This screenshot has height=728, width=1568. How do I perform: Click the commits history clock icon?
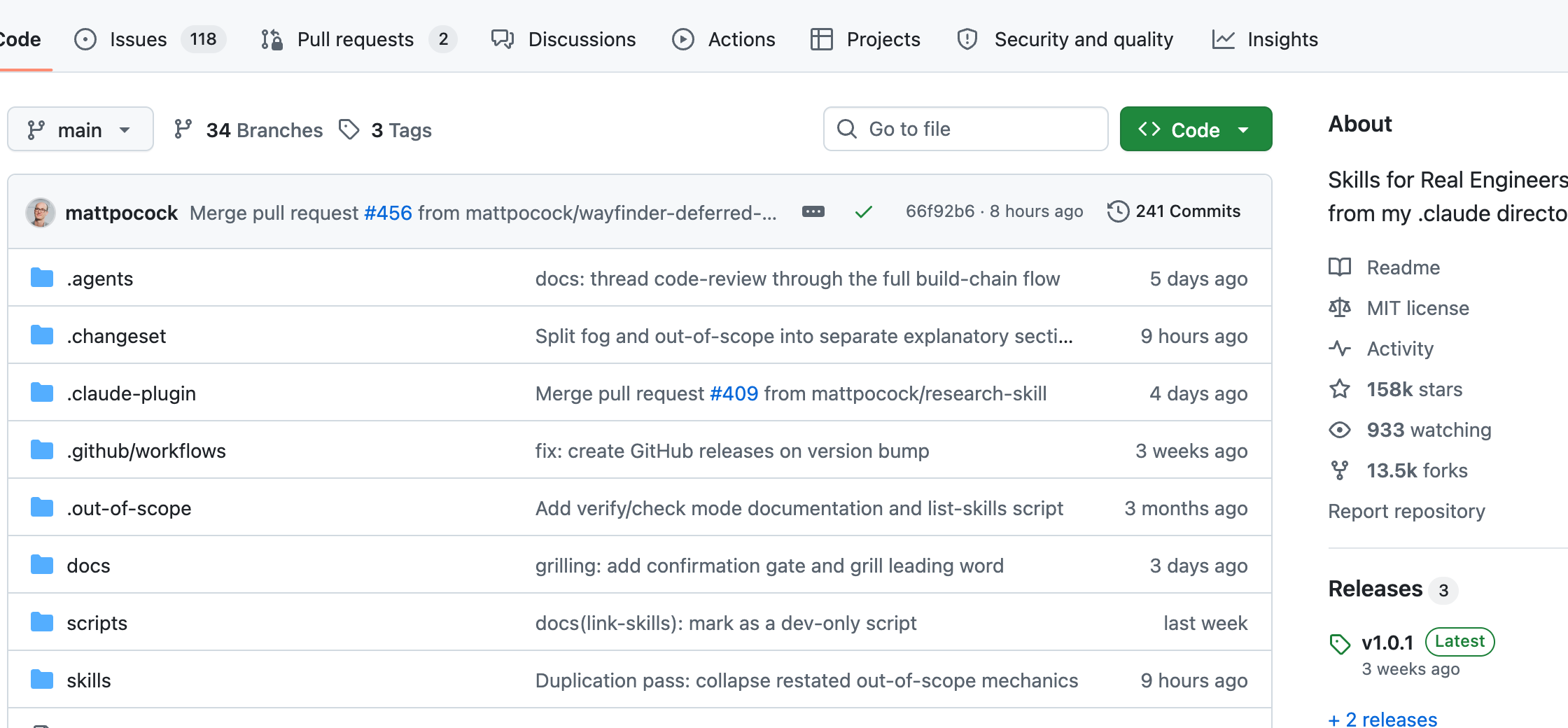[1118, 211]
